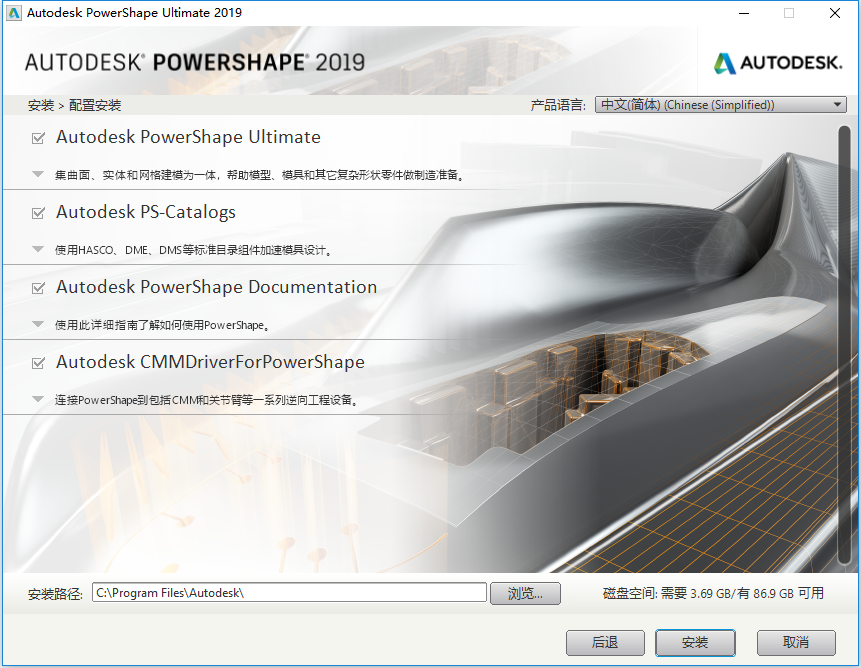861x668 pixels.
Task: Select Autodesk CMMDriverForPowerShape title text
Action: coord(210,362)
